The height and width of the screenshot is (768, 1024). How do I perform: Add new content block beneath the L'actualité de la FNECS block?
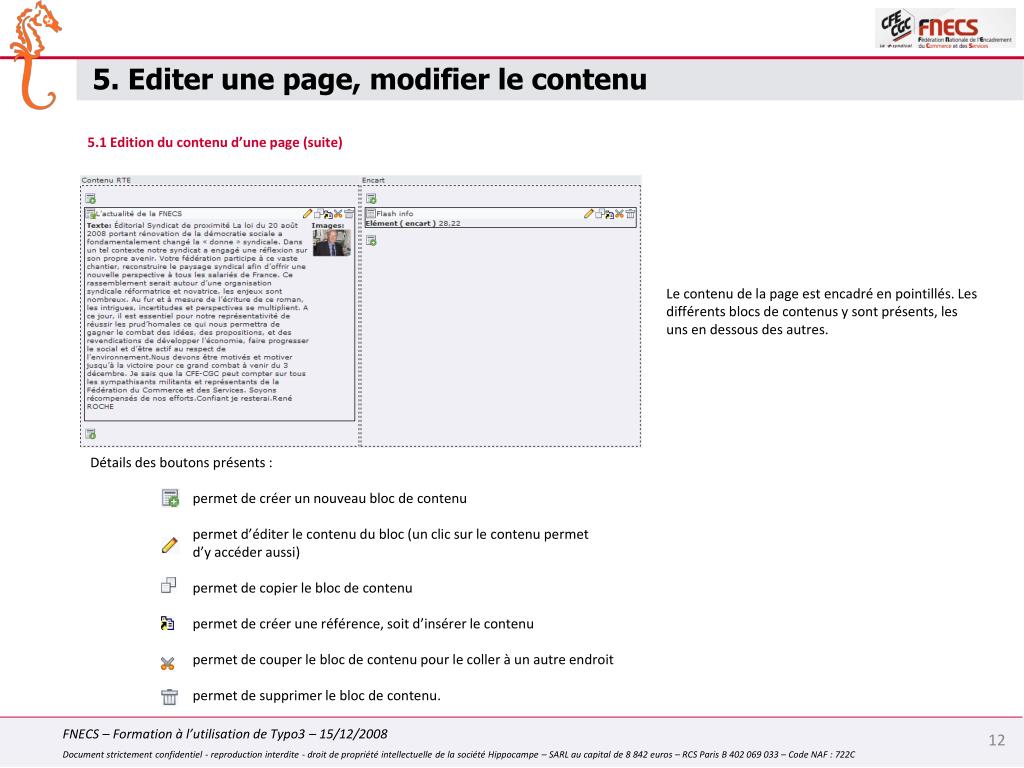click(91, 434)
